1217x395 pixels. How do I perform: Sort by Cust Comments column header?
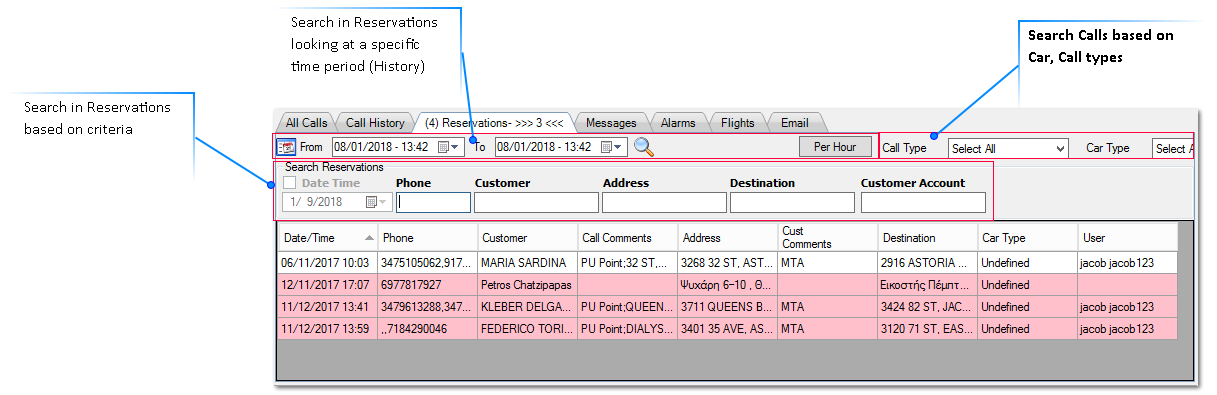[x=828, y=238]
